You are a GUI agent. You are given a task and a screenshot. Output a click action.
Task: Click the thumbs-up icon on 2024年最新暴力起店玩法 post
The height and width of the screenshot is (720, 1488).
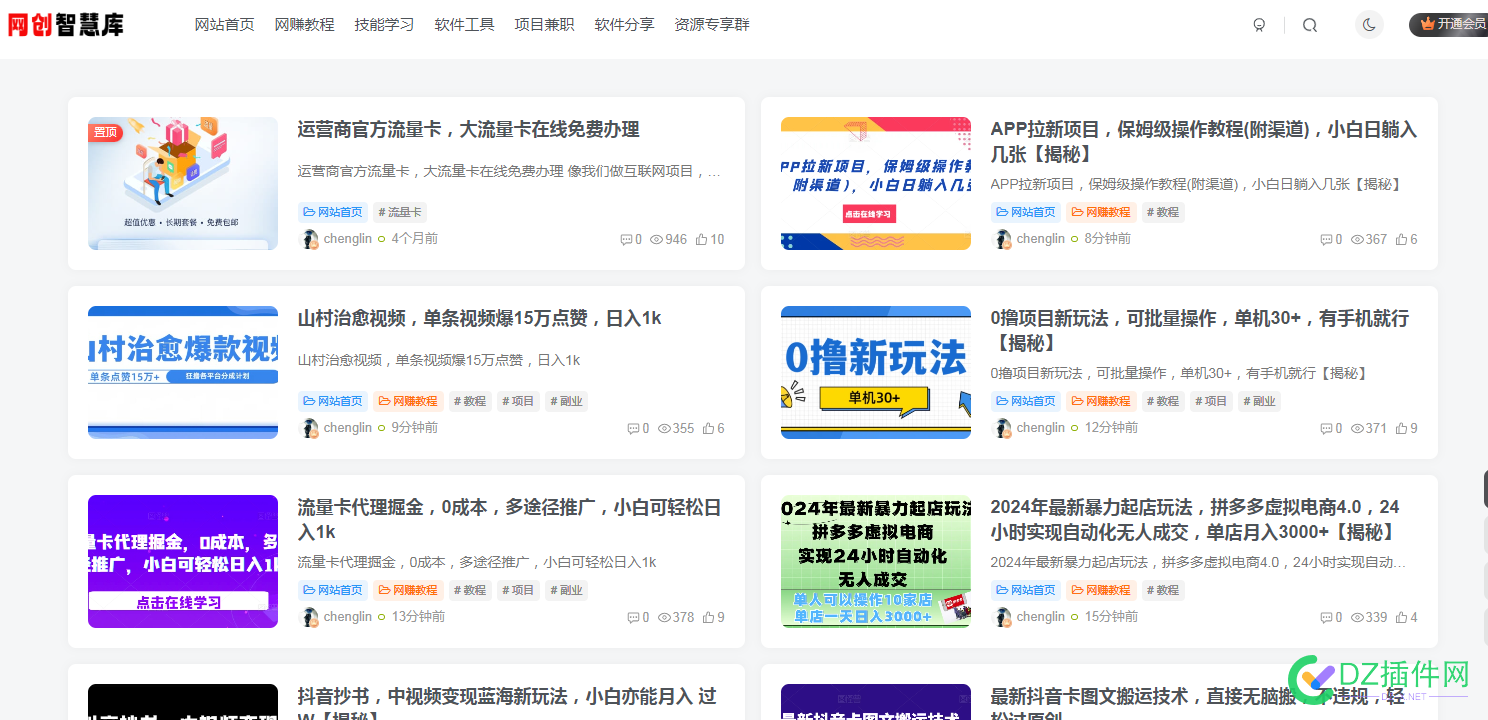click(x=1402, y=617)
